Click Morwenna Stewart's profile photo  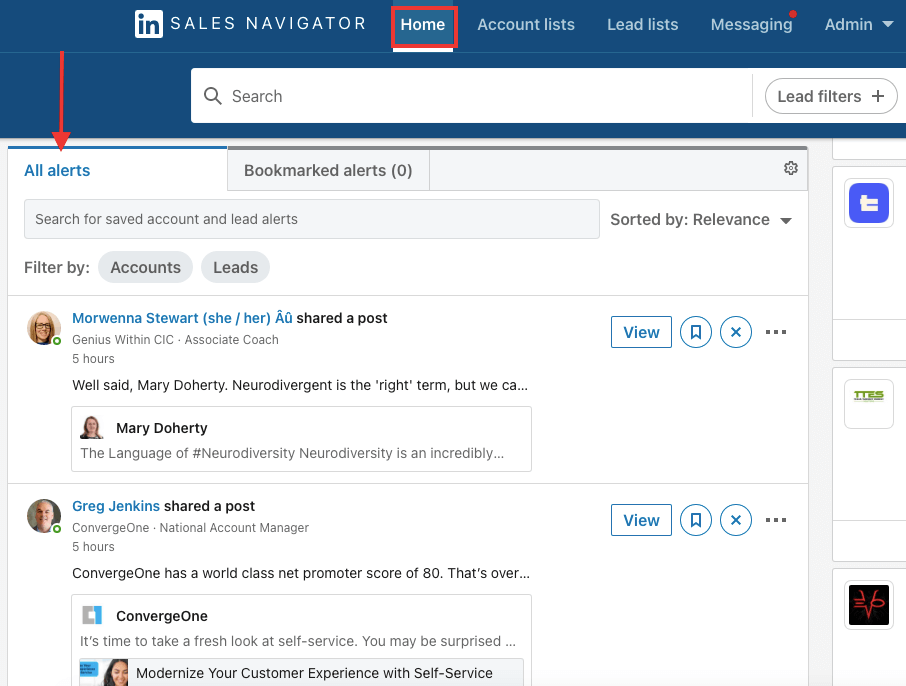tap(44, 328)
